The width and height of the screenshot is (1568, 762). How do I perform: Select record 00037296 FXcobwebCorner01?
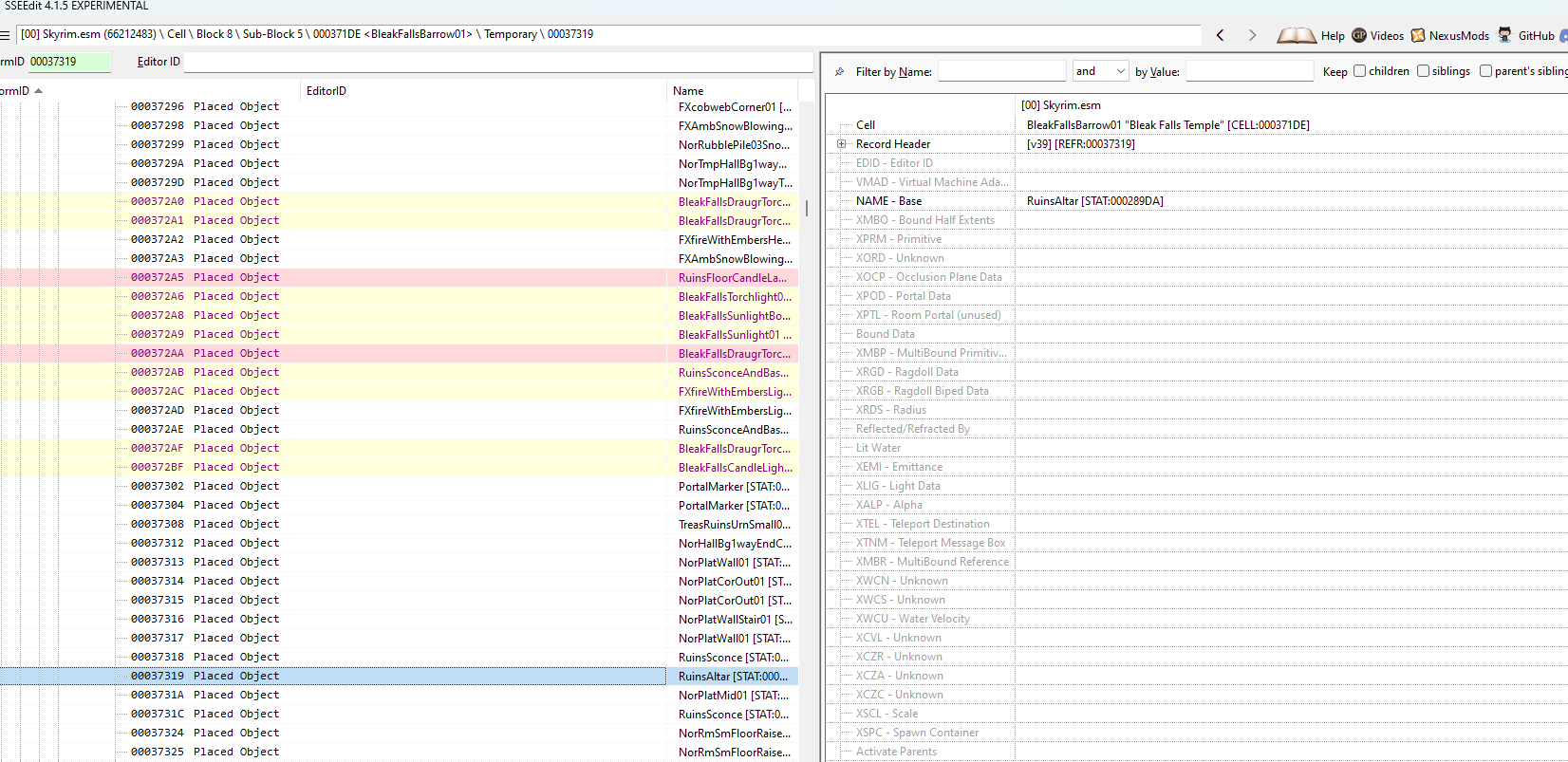pos(399,106)
